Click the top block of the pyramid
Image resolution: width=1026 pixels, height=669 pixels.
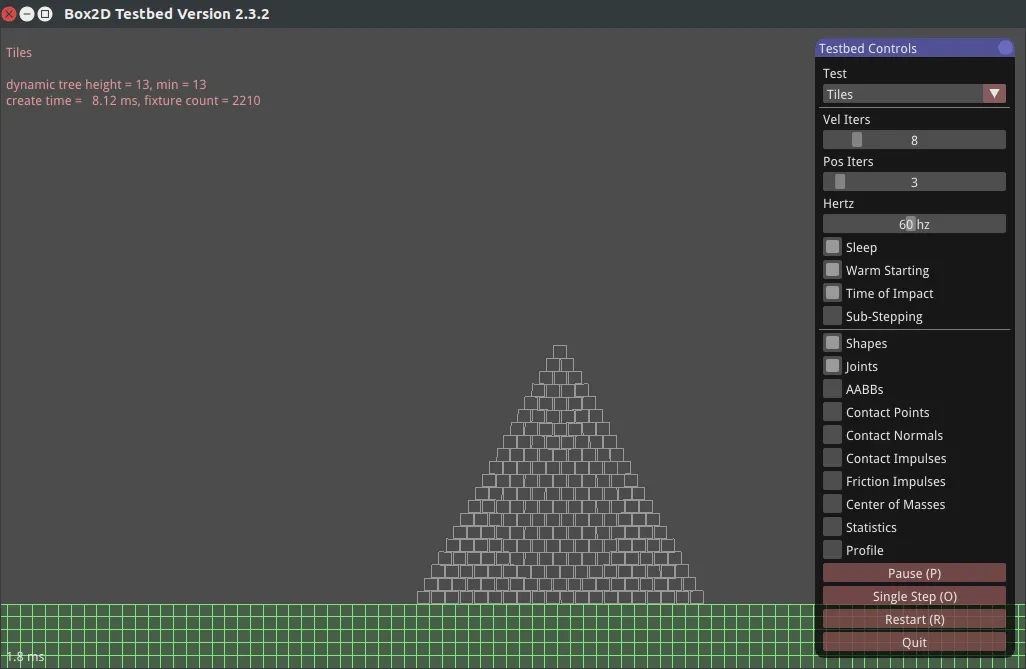coord(559,352)
